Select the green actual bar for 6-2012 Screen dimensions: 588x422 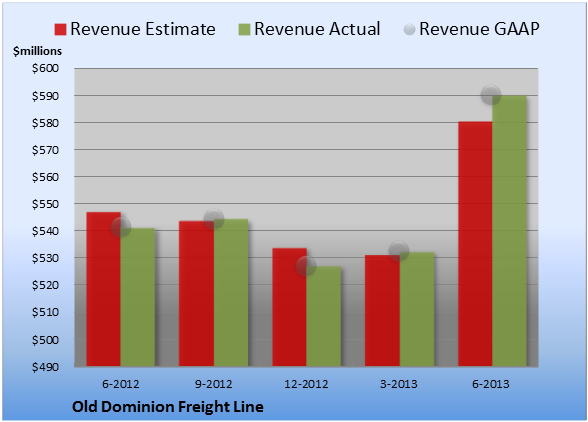(138, 297)
